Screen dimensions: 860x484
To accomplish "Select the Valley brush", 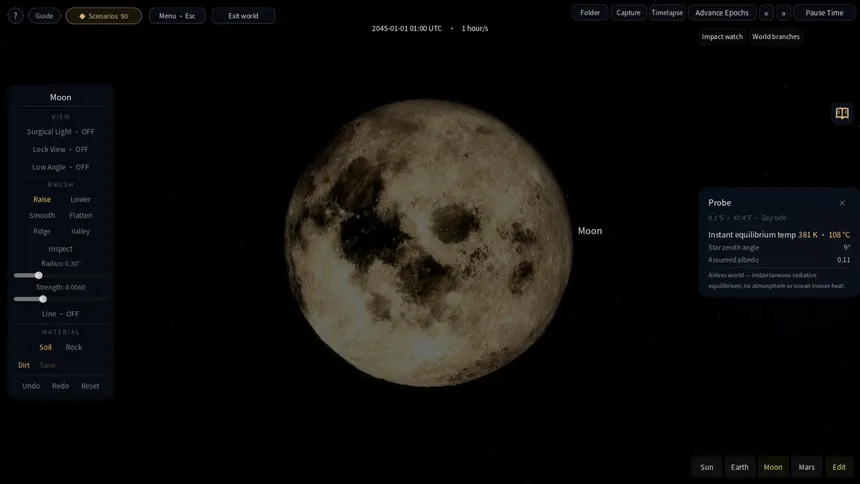I will click(81, 232).
